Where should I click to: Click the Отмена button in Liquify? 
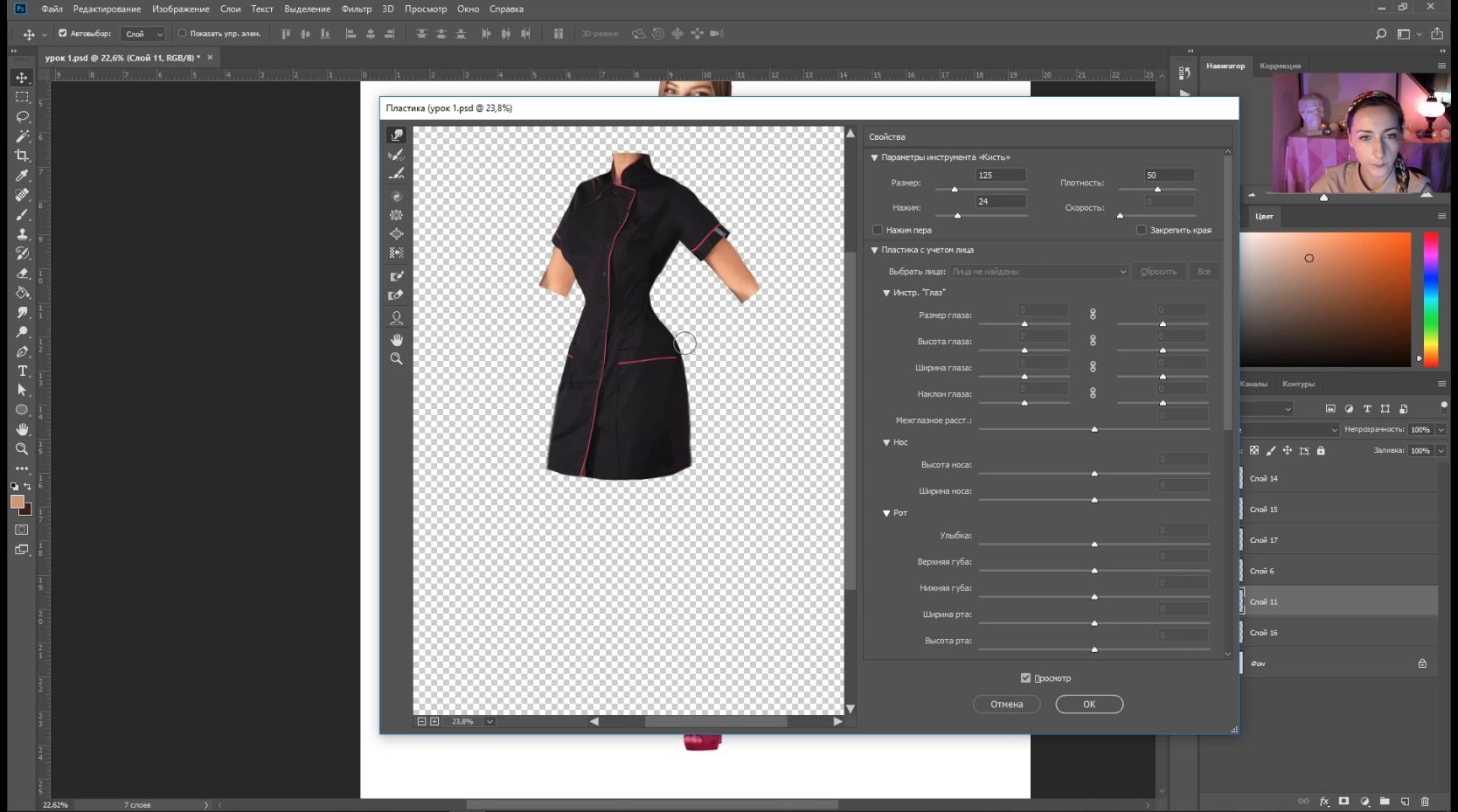(1006, 704)
